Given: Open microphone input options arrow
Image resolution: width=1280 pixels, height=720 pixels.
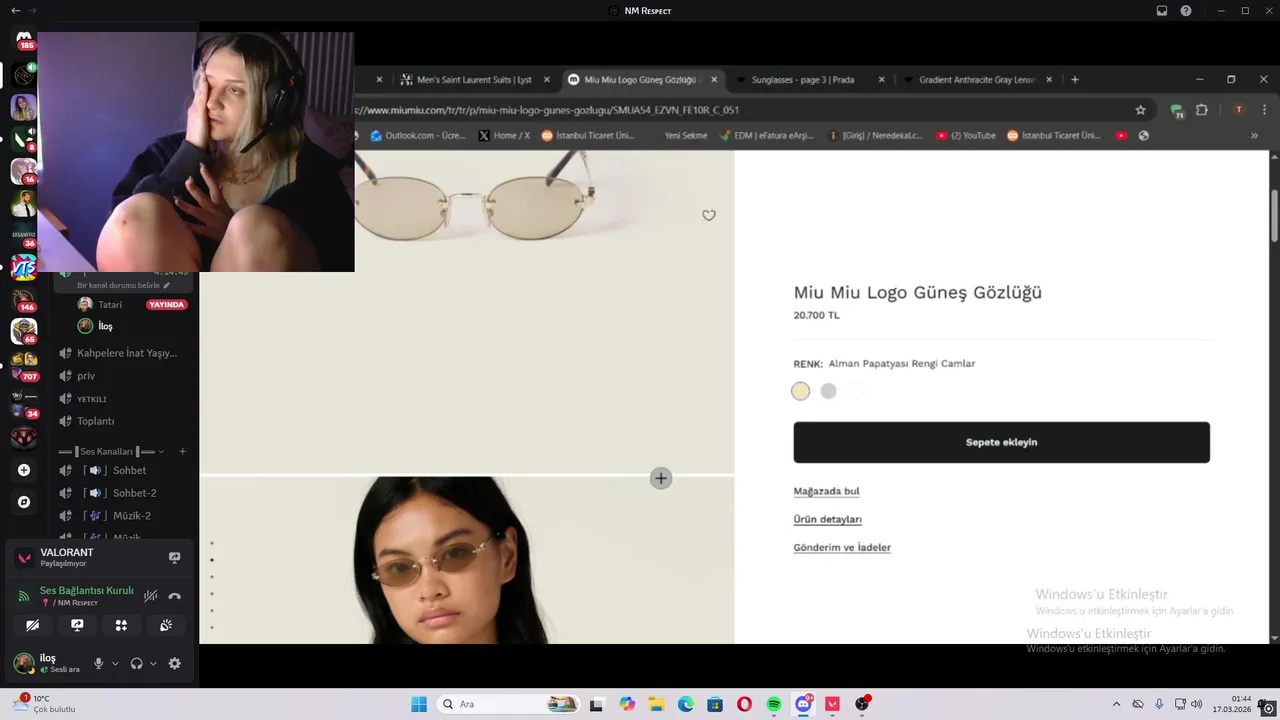Looking at the screenshot, I should pos(115,663).
